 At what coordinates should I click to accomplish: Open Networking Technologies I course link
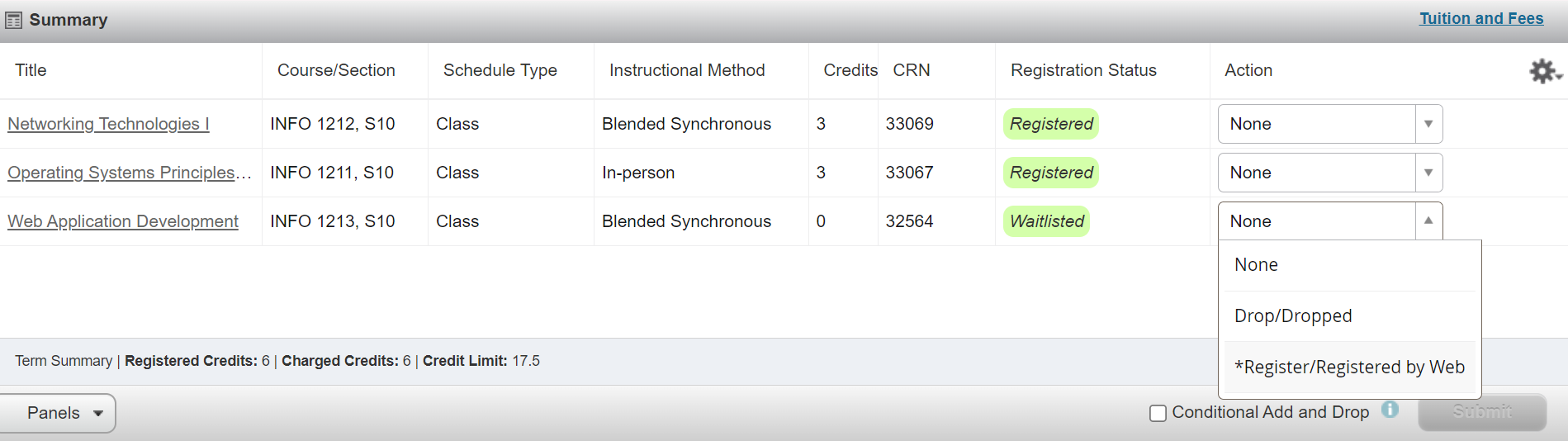(108, 124)
